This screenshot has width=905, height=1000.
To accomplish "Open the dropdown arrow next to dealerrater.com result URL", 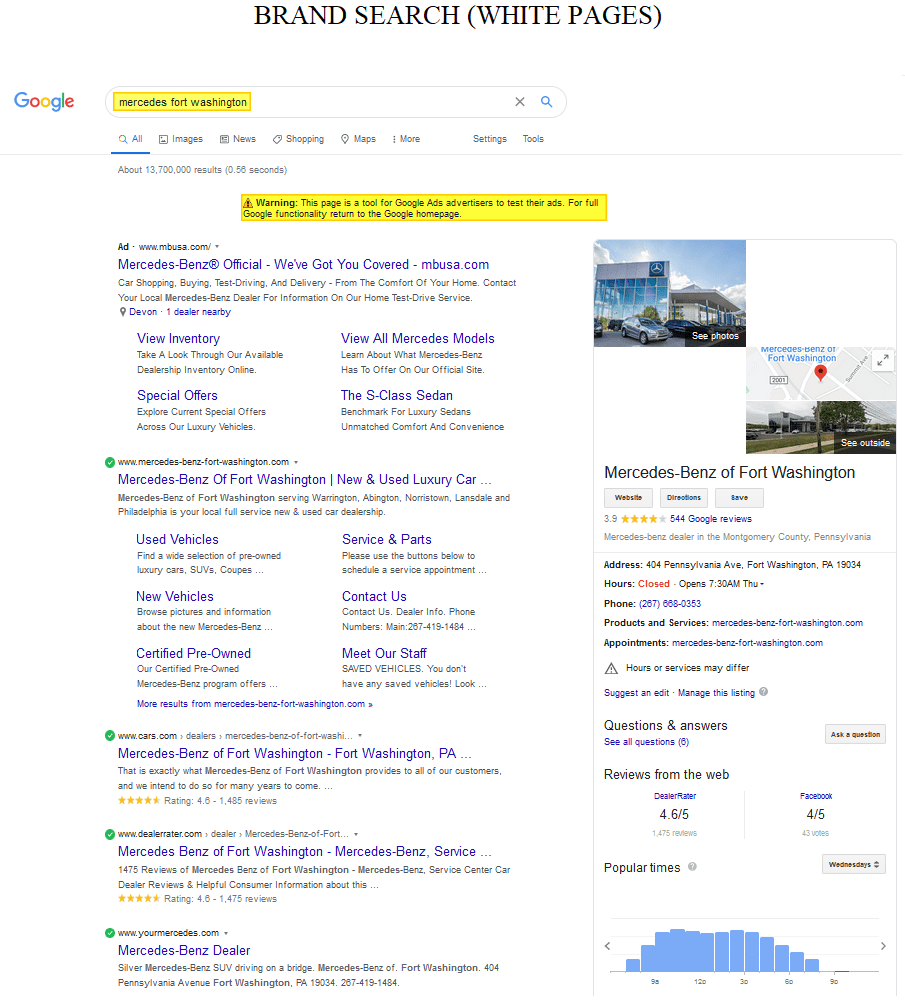I will pyautogui.click(x=356, y=835).
